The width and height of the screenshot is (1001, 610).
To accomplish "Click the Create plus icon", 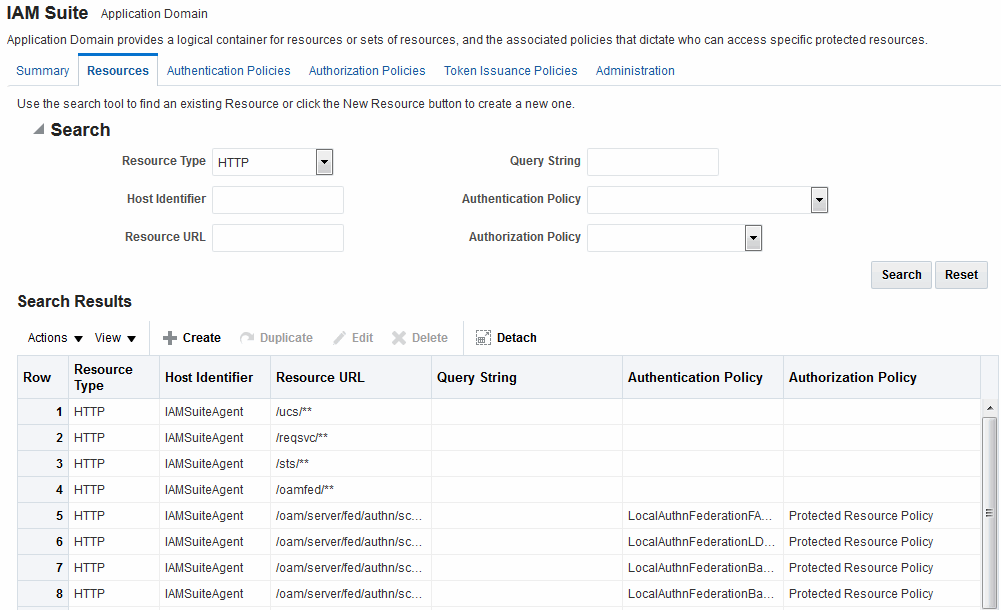I will point(169,338).
